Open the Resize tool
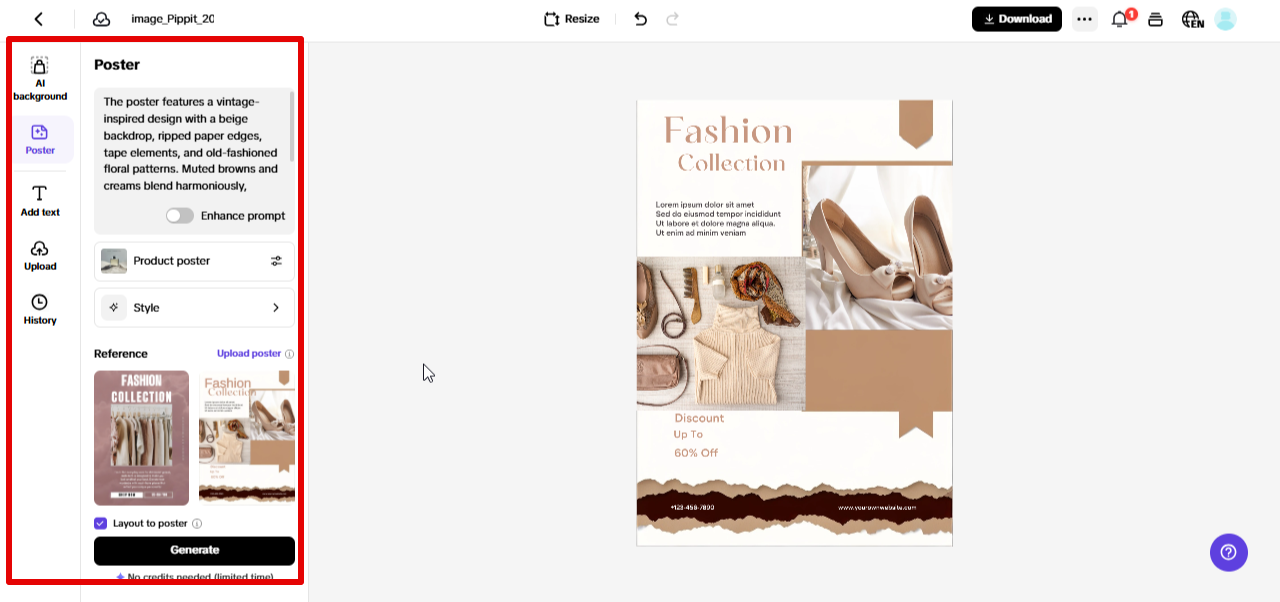 click(x=570, y=18)
